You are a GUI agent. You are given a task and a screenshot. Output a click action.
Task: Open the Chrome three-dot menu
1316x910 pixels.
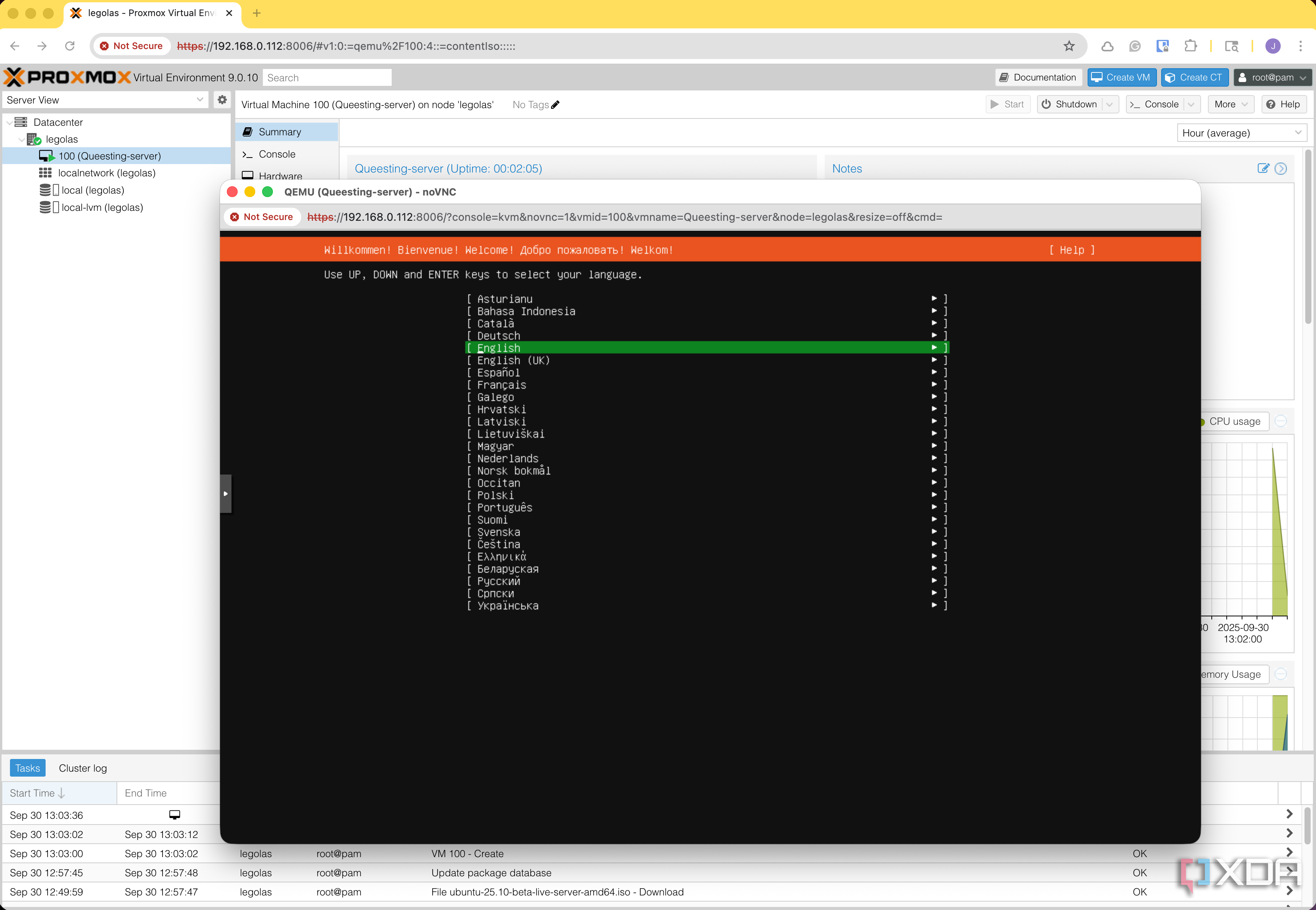click(x=1300, y=46)
